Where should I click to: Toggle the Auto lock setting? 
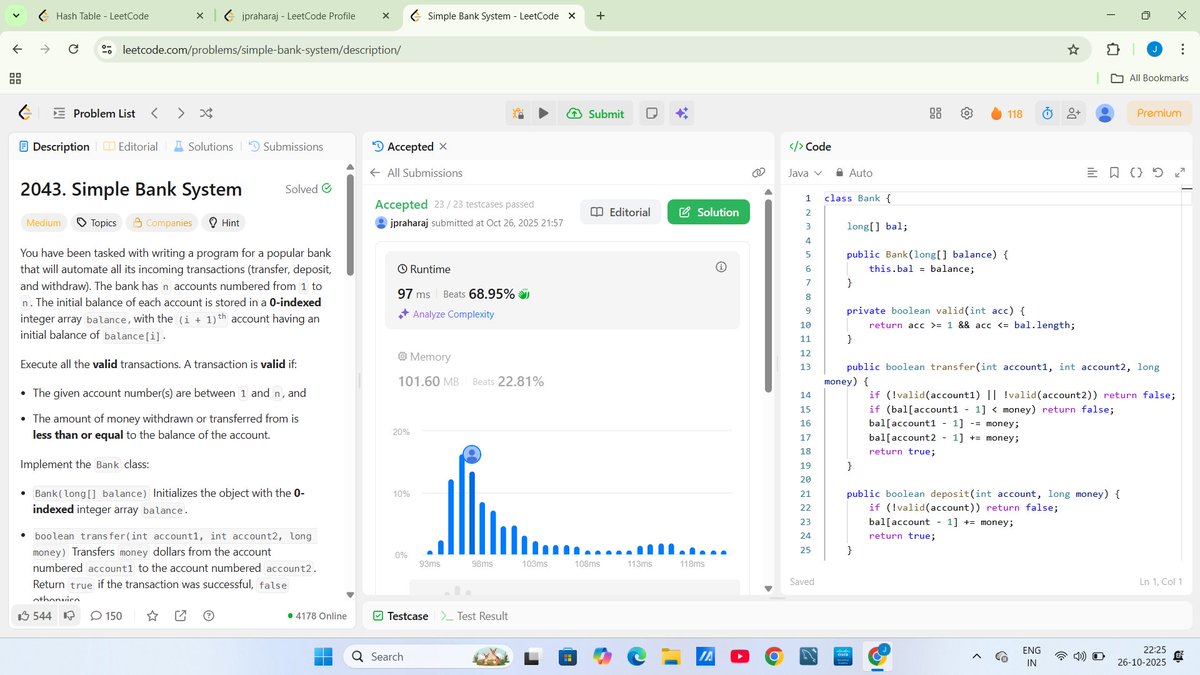(x=854, y=173)
